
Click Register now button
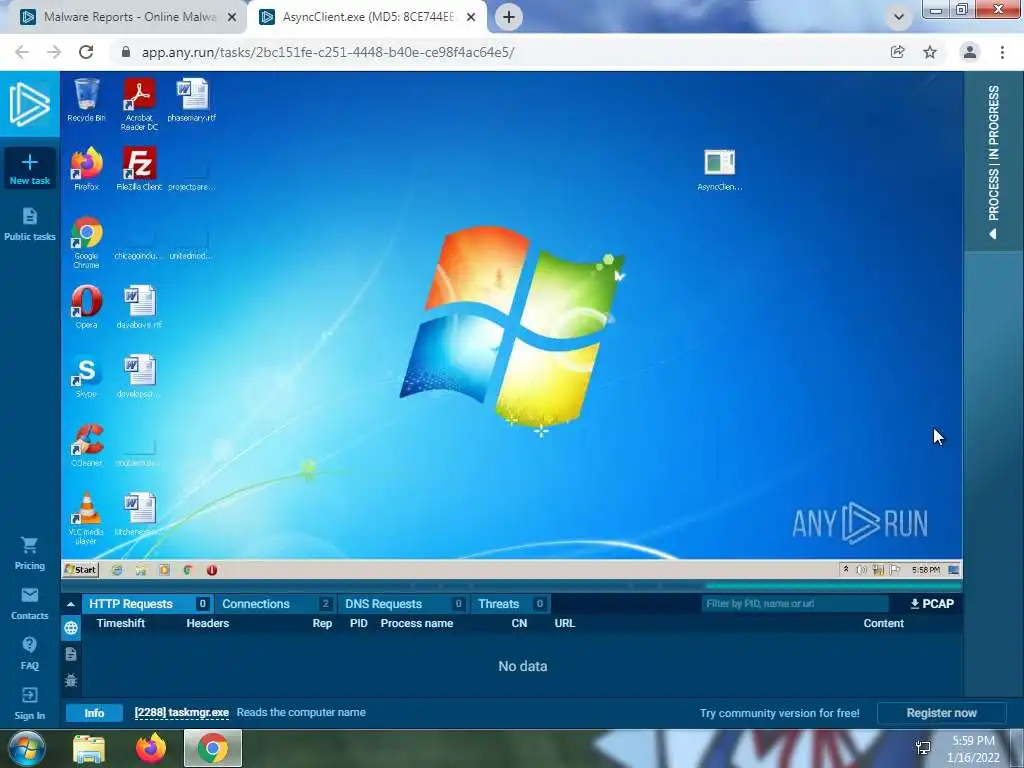[941, 713]
